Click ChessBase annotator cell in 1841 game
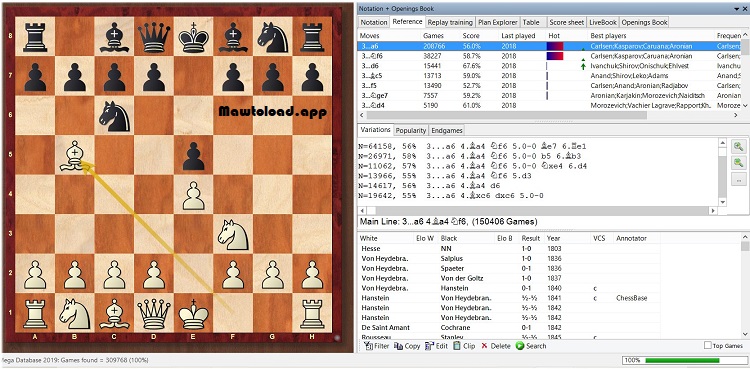Viewport: 750px width, 369px height. [631, 298]
